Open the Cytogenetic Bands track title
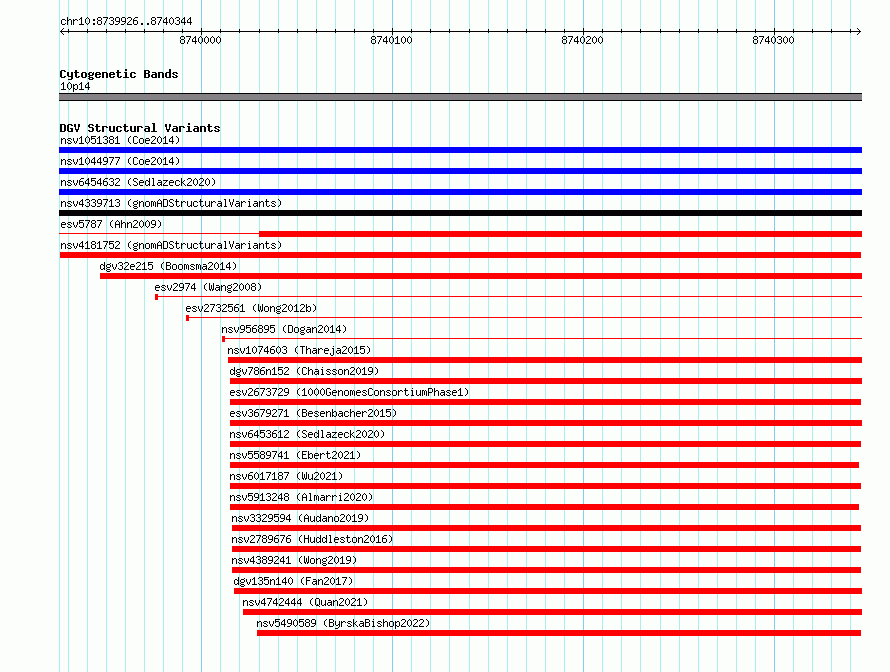Screen dimensions: 890x672 point(119,74)
